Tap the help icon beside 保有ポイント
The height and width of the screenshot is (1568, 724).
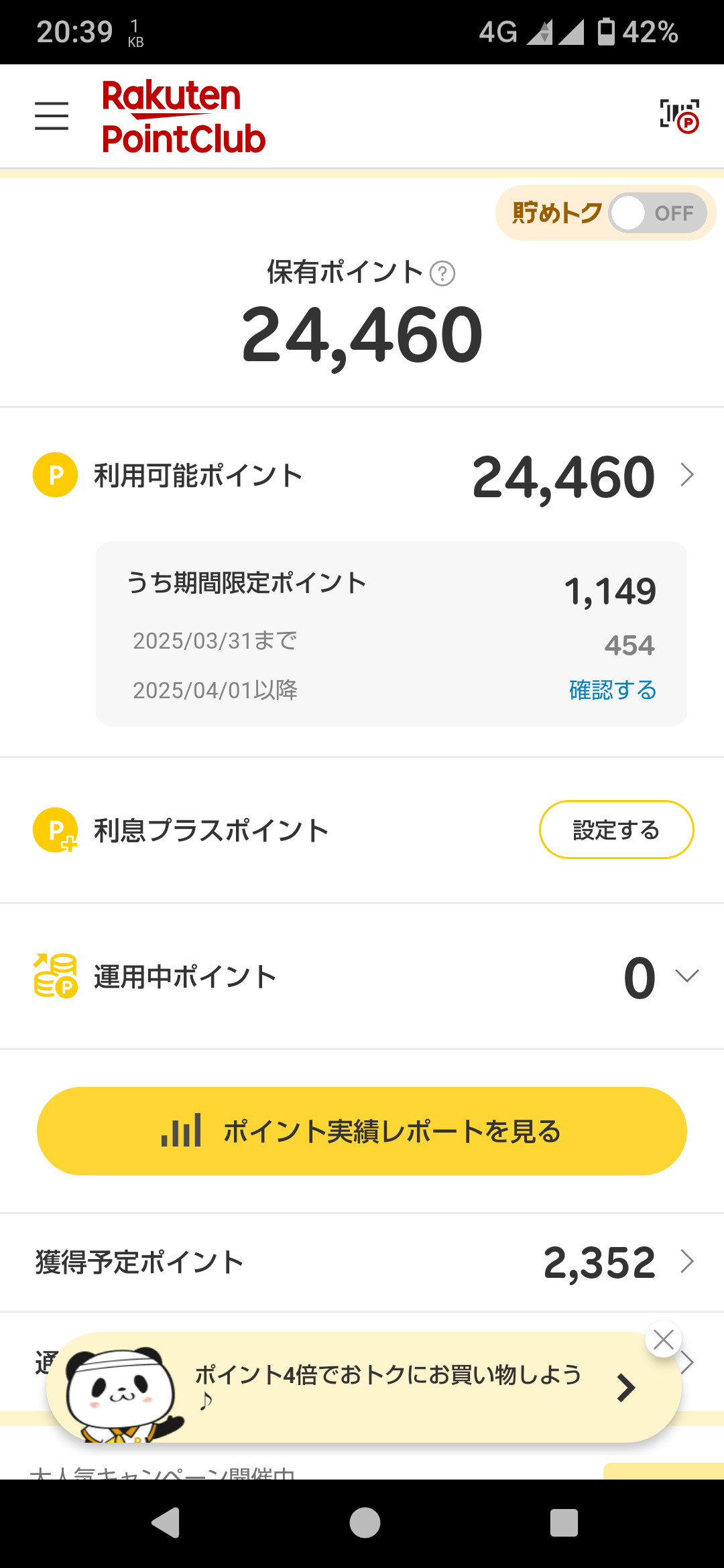coord(442,273)
